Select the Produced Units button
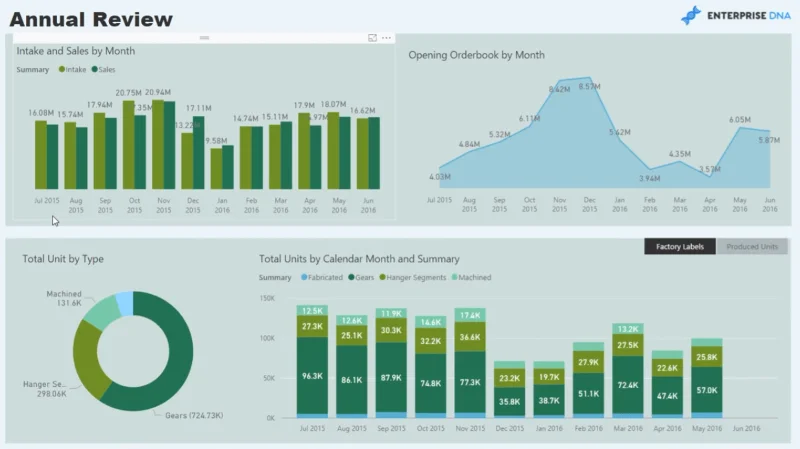 [752, 246]
